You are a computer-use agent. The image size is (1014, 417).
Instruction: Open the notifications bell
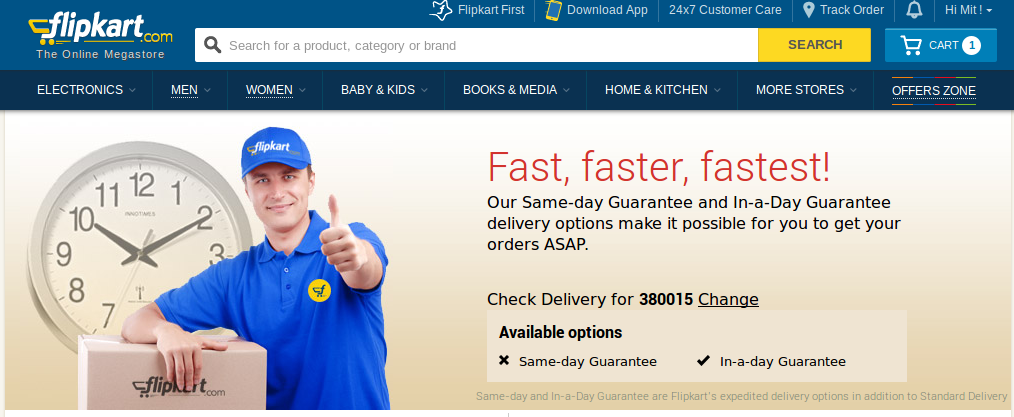point(914,10)
